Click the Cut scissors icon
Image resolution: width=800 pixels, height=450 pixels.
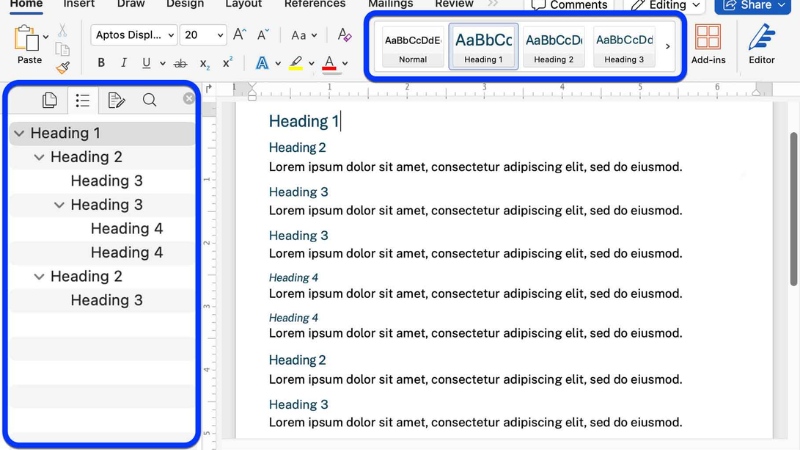click(63, 31)
